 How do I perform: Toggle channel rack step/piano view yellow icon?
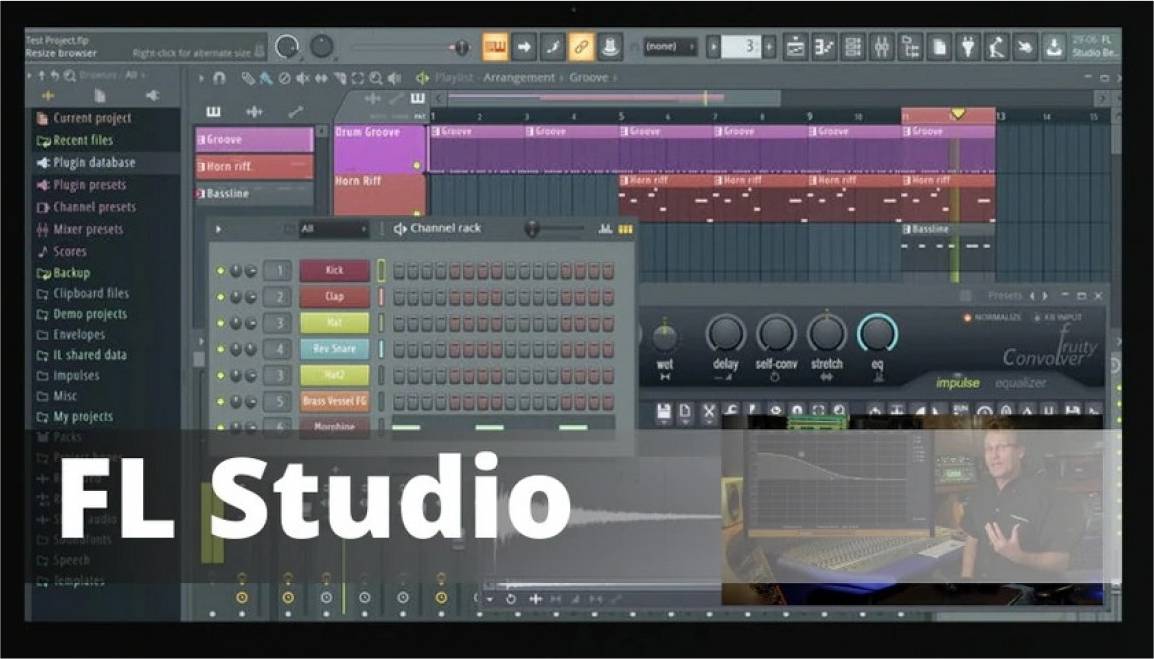[626, 229]
